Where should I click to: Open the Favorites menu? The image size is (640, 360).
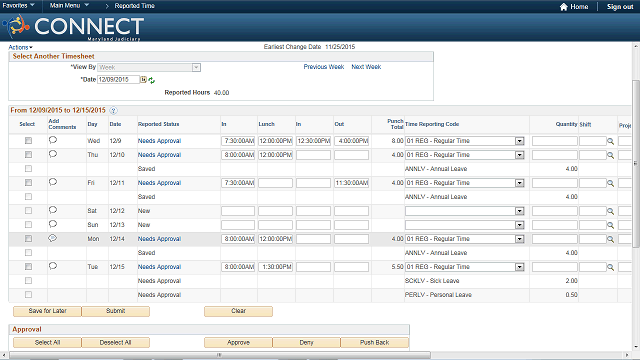[18, 6]
